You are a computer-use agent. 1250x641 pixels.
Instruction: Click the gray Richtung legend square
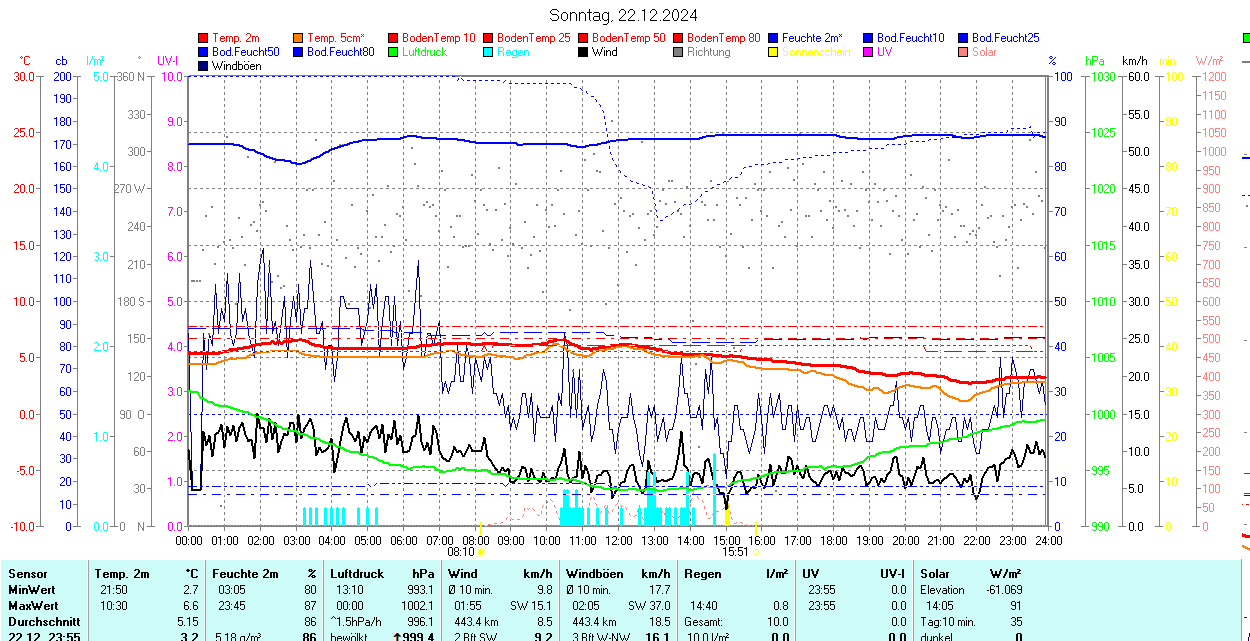(678, 52)
